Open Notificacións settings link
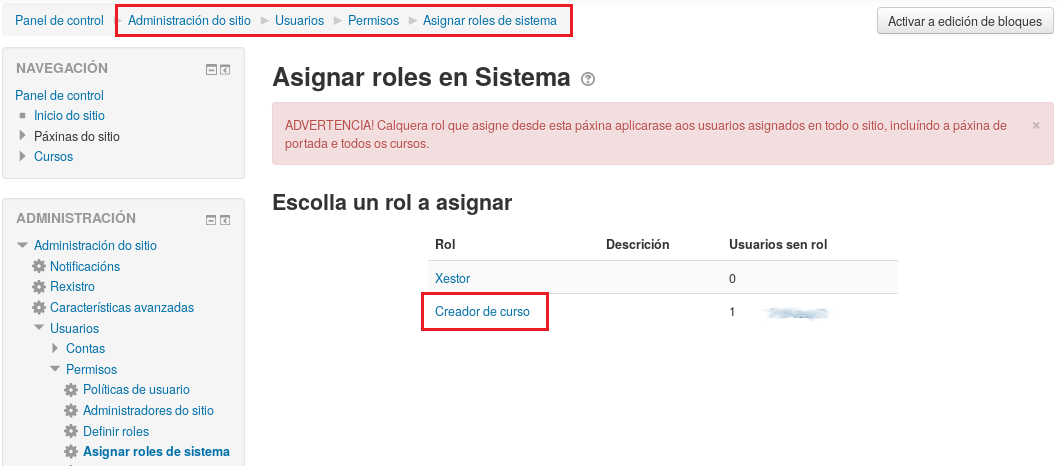 [85, 266]
